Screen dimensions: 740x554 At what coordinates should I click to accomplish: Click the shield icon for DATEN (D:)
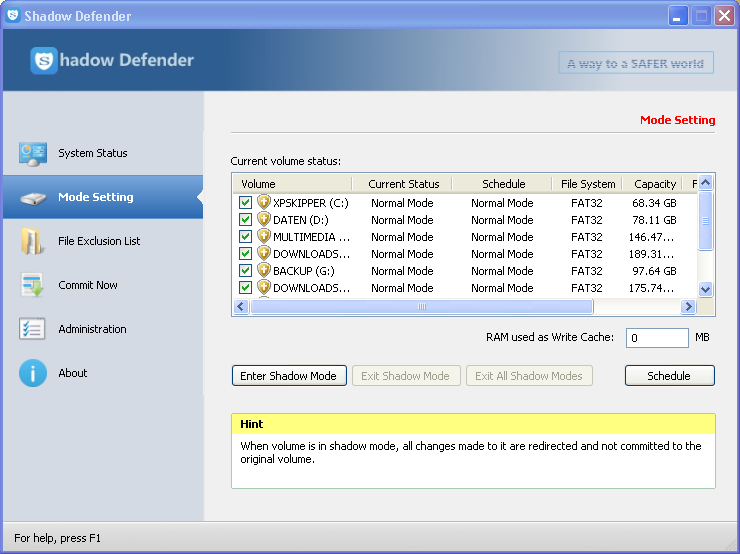coord(264,219)
